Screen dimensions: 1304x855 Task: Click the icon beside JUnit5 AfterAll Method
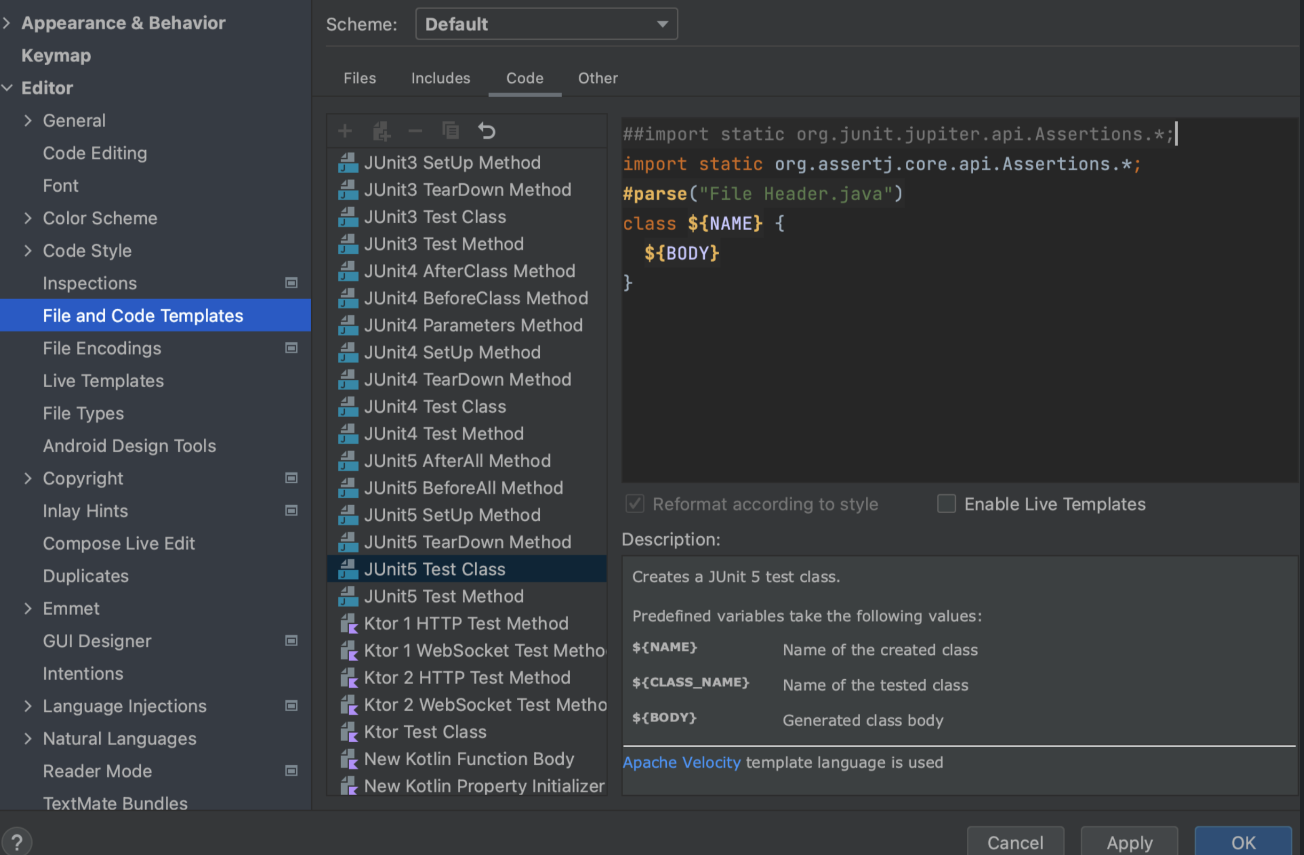[x=348, y=461]
